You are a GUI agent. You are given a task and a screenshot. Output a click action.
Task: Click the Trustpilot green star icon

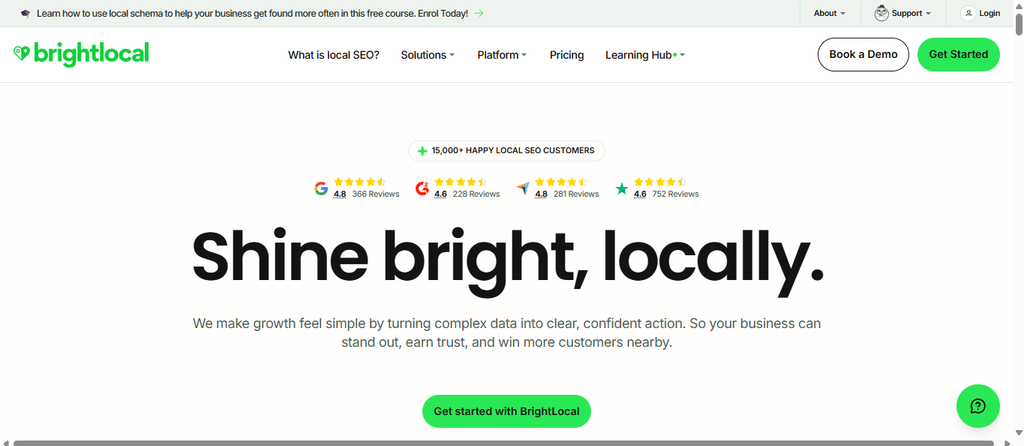(622, 189)
